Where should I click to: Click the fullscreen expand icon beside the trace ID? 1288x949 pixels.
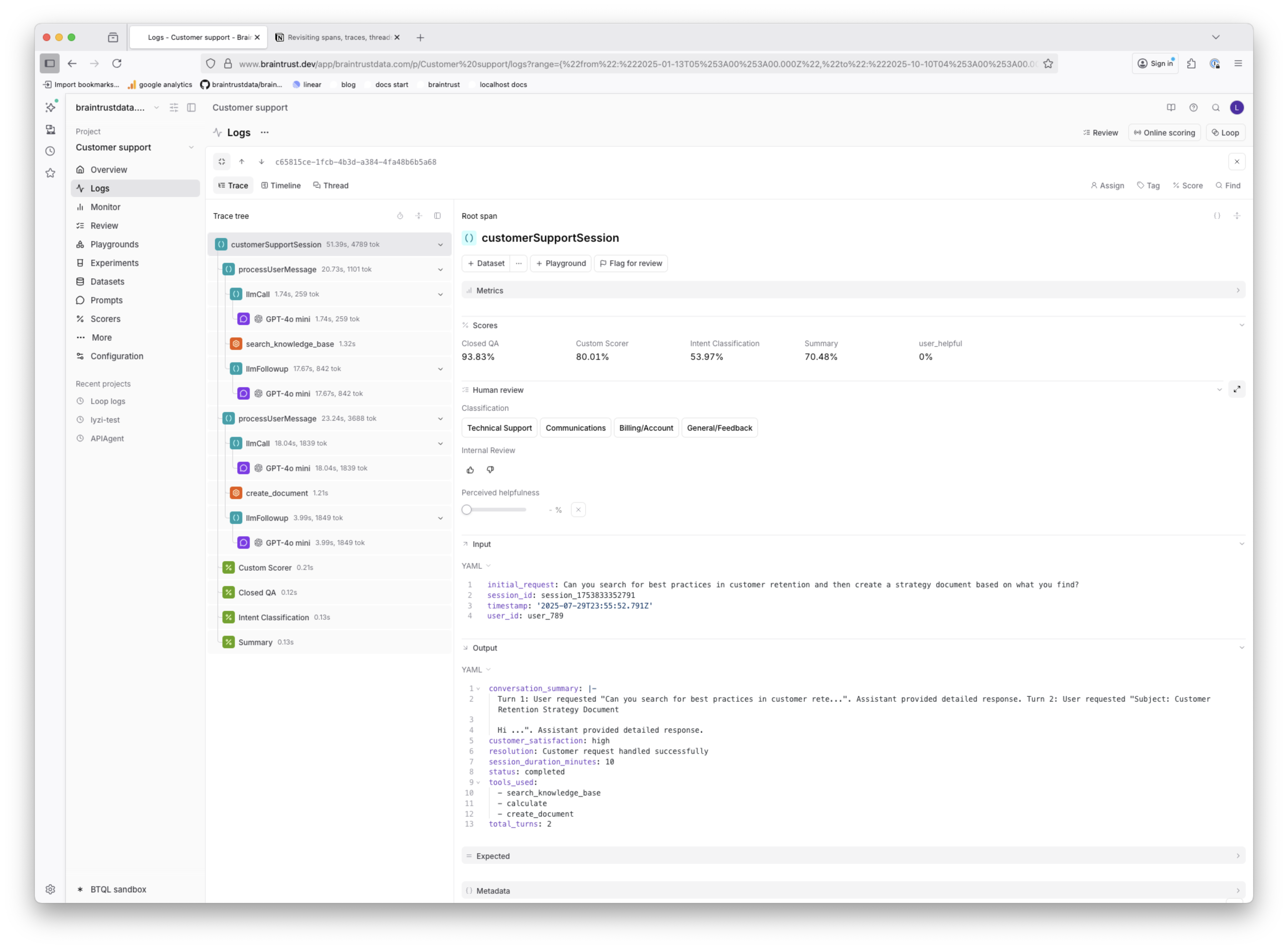[x=222, y=161]
